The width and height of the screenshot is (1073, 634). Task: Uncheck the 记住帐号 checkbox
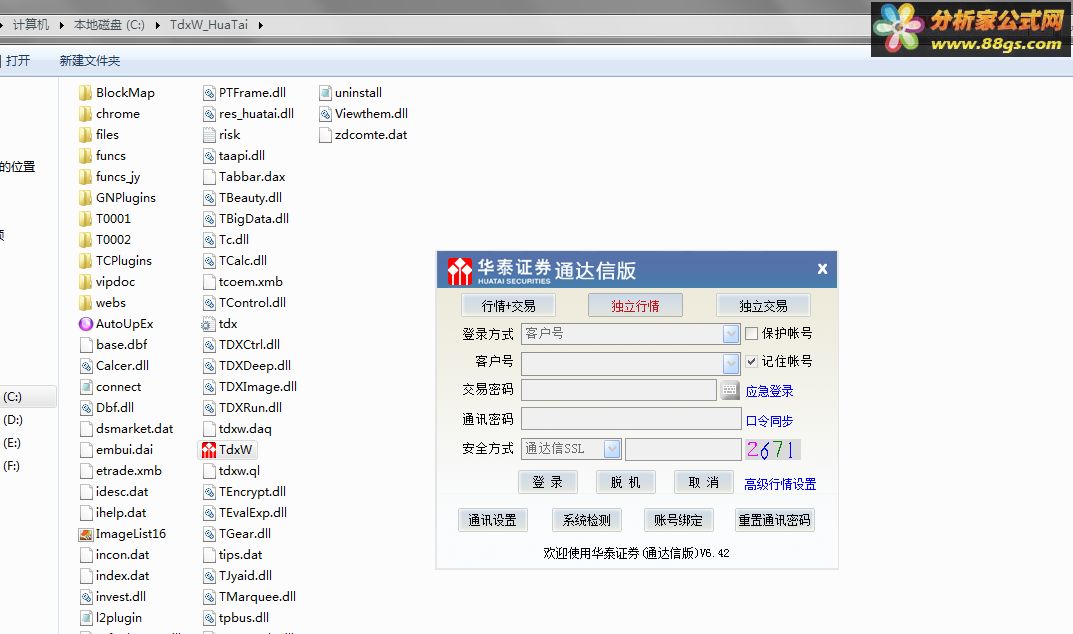click(x=751, y=361)
